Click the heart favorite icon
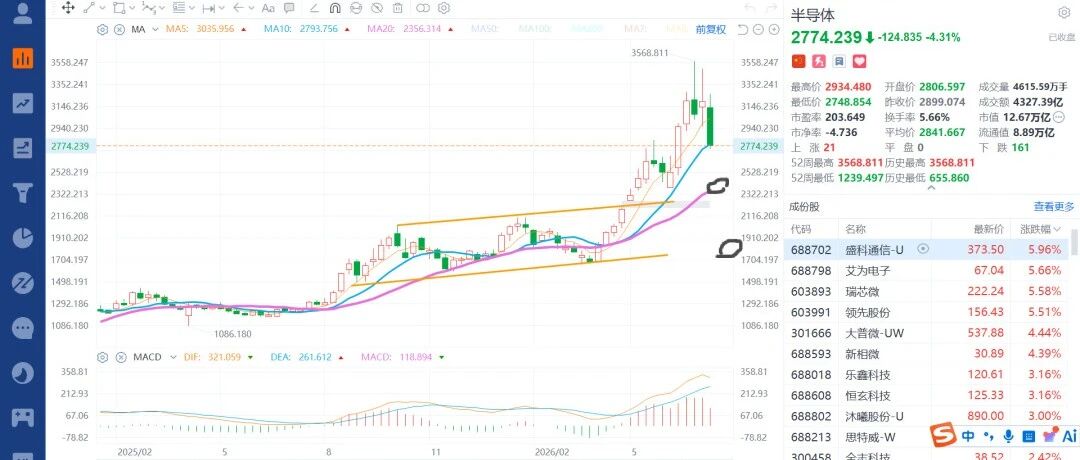The image size is (1080, 460). tap(859, 61)
